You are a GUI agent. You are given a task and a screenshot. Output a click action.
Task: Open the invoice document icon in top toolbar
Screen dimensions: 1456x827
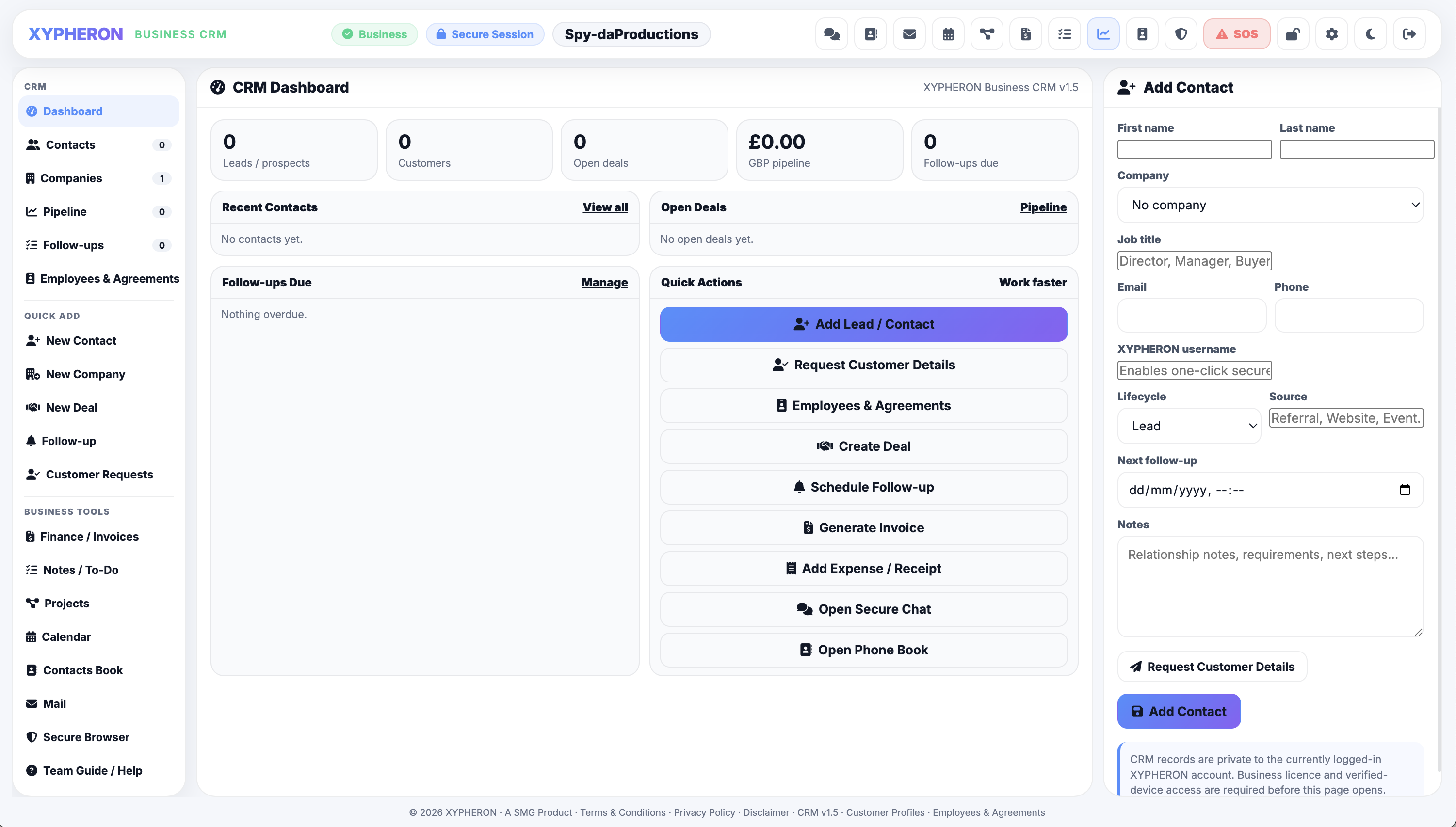point(1026,34)
